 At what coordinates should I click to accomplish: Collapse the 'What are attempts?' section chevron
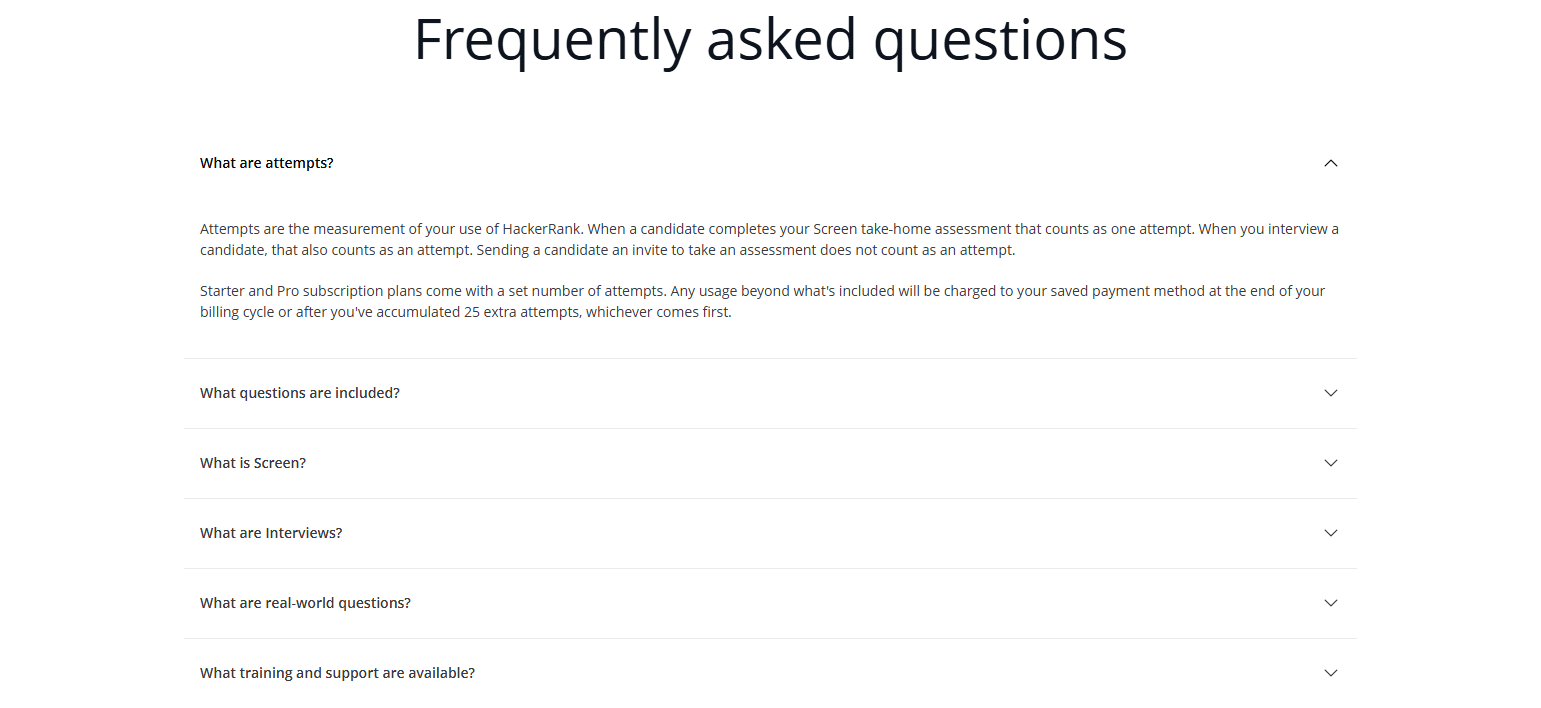(1330, 162)
